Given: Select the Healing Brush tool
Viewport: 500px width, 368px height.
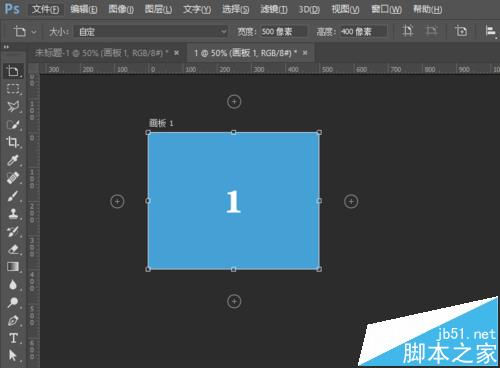Looking at the screenshot, I should [x=13, y=178].
